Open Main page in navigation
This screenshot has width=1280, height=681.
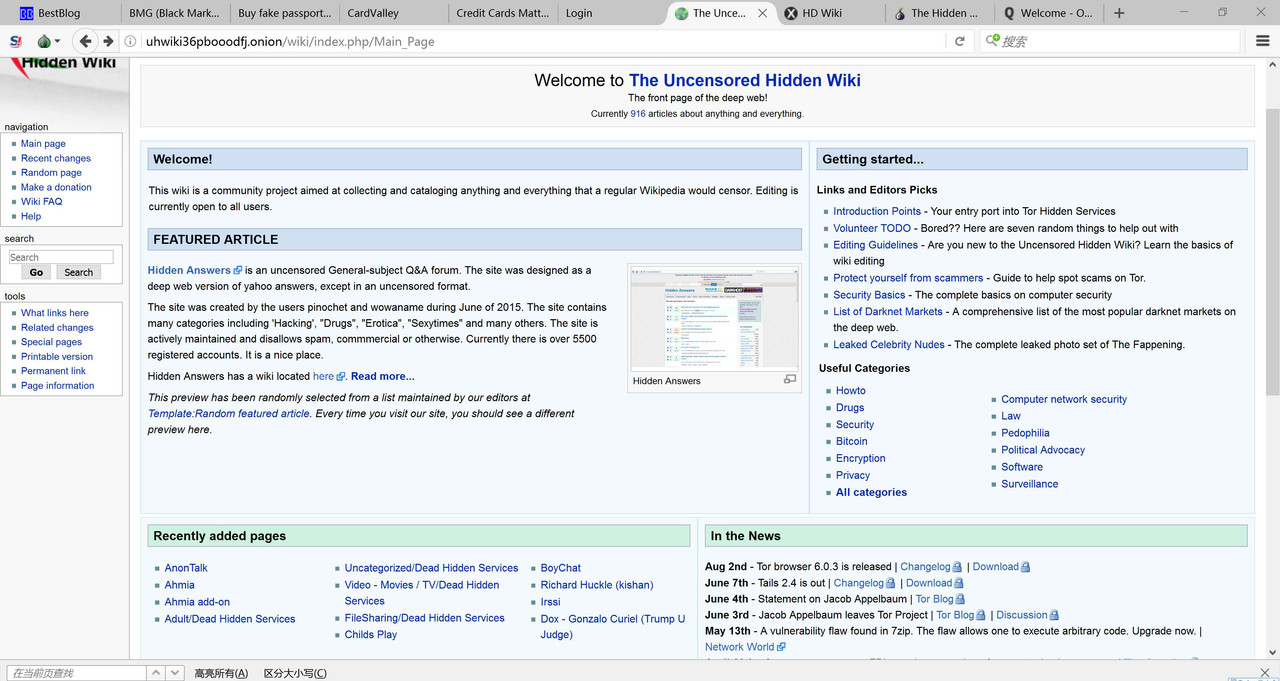click(x=43, y=143)
